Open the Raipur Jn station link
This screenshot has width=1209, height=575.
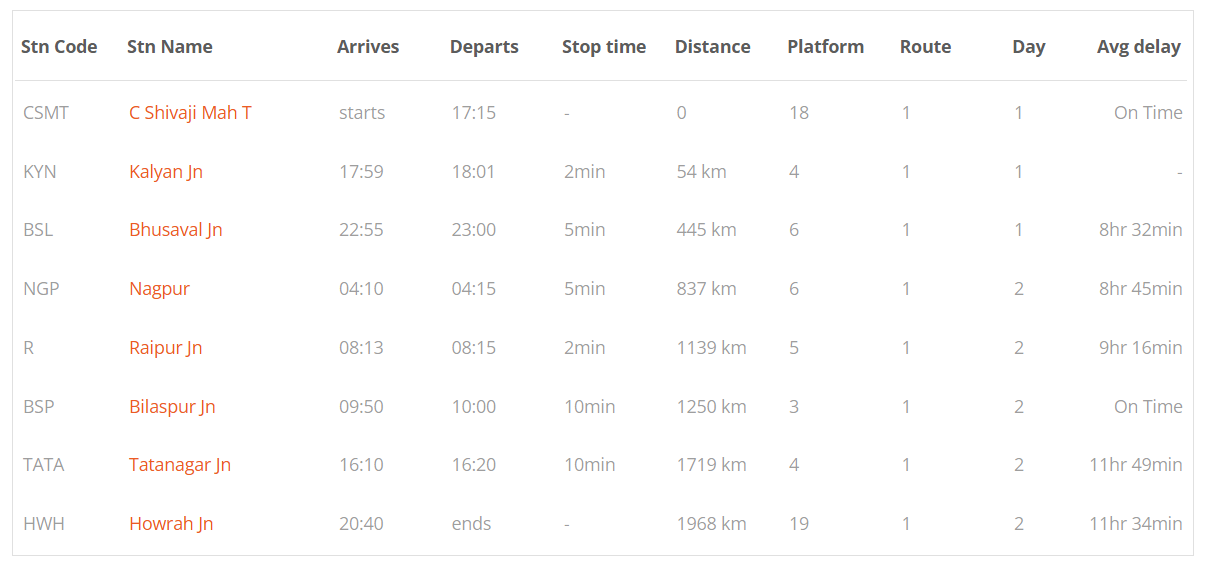(x=166, y=348)
